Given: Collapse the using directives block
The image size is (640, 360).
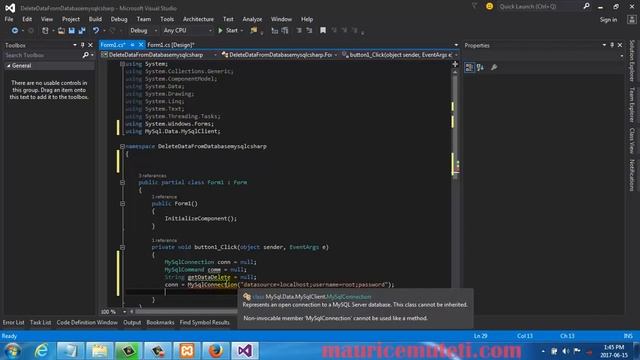Looking at the screenshot, I should coord(122,64).
